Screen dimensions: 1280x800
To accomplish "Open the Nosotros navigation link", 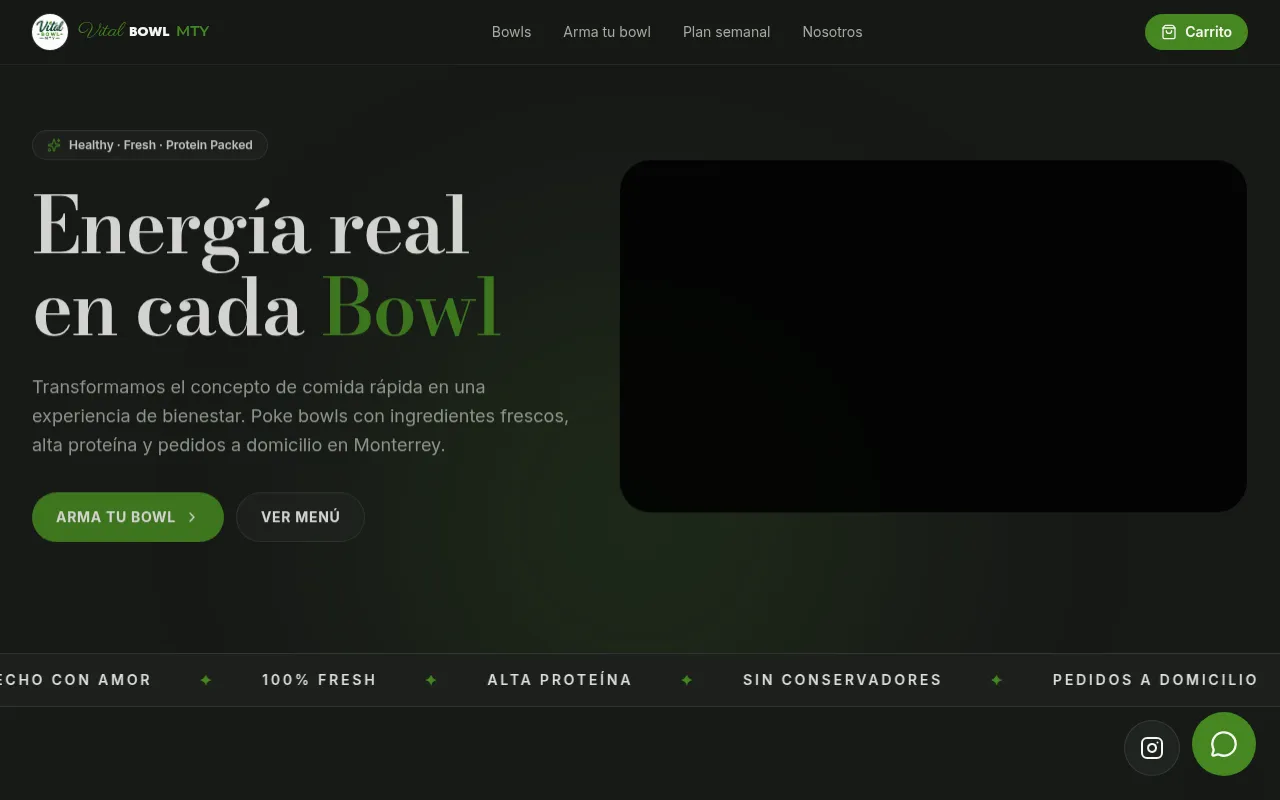I will click(x=832, y=32).
